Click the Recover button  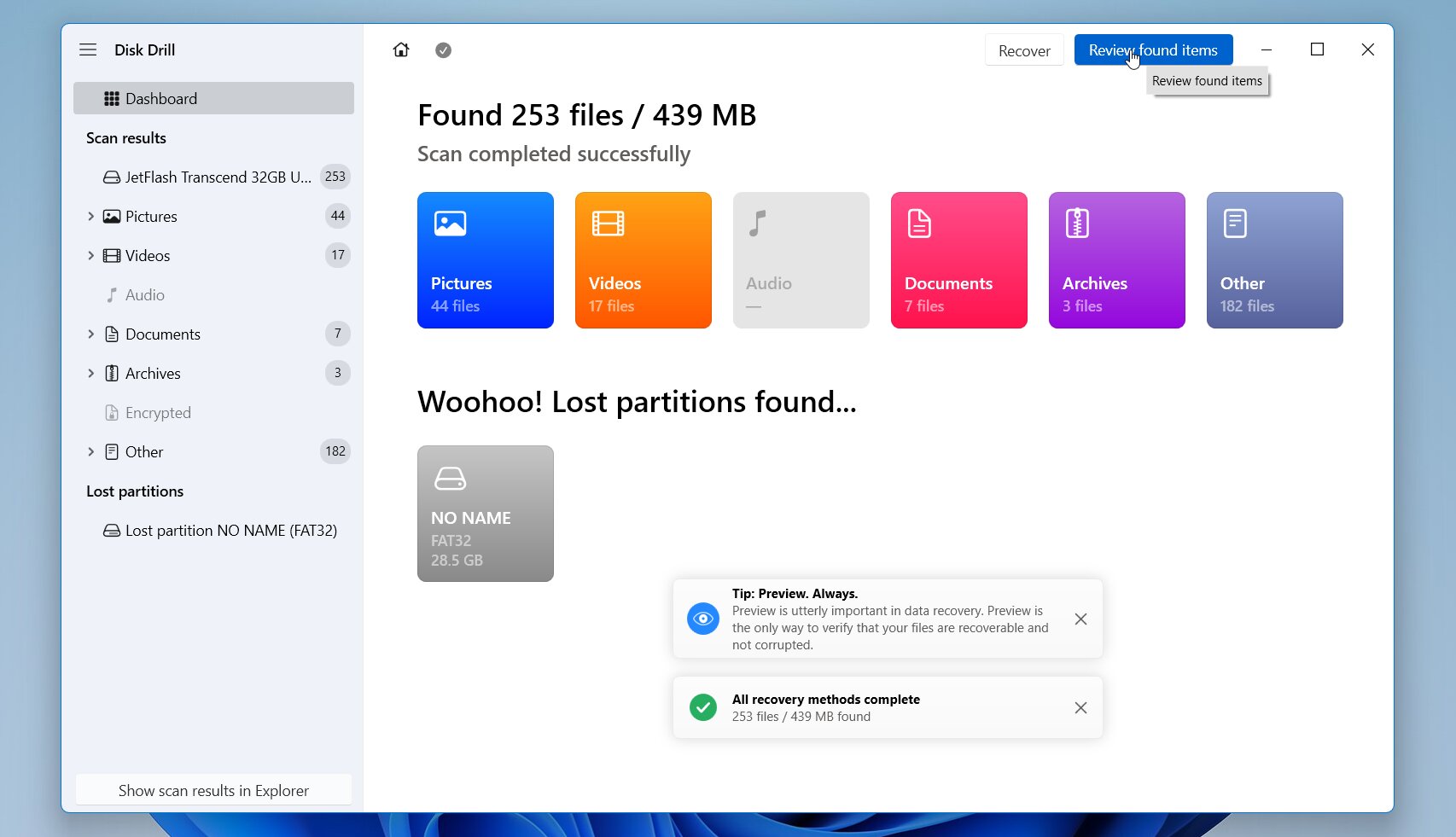[1024, 50]
